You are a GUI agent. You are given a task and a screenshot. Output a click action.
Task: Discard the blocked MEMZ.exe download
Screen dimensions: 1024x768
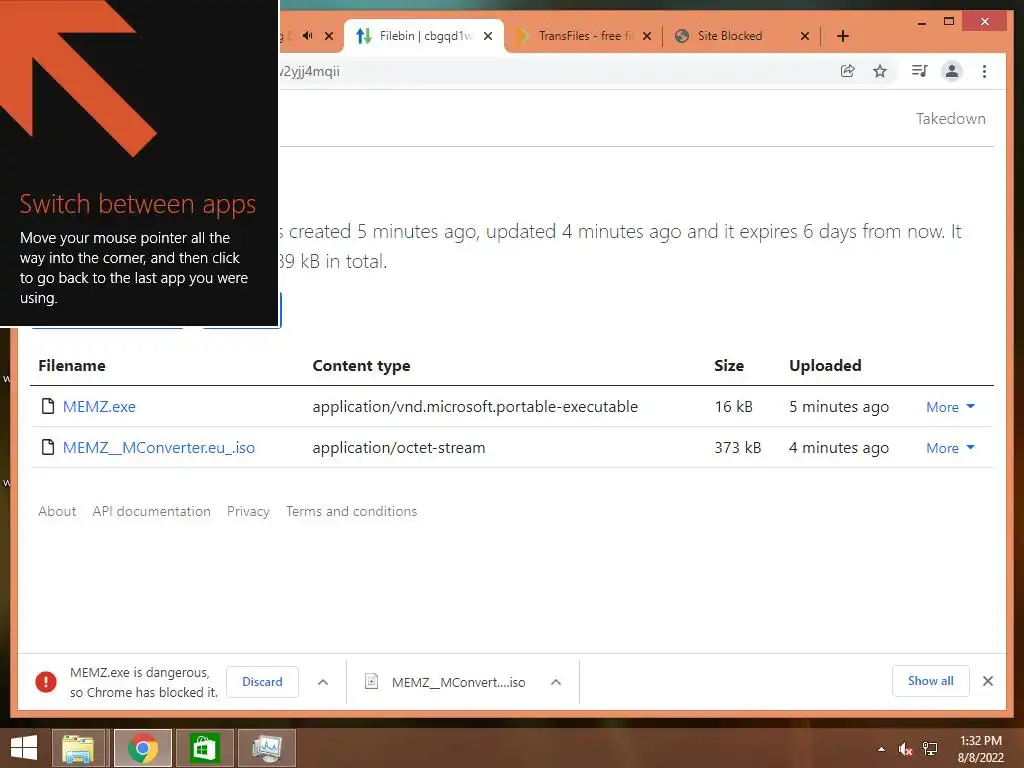pyautogui.click(x=263, y=682)
